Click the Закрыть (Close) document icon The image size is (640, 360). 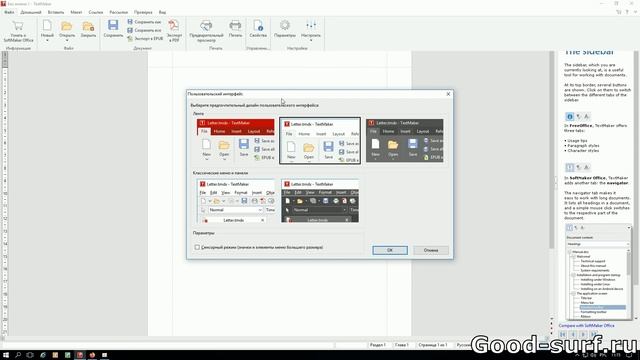click(88, 26)
